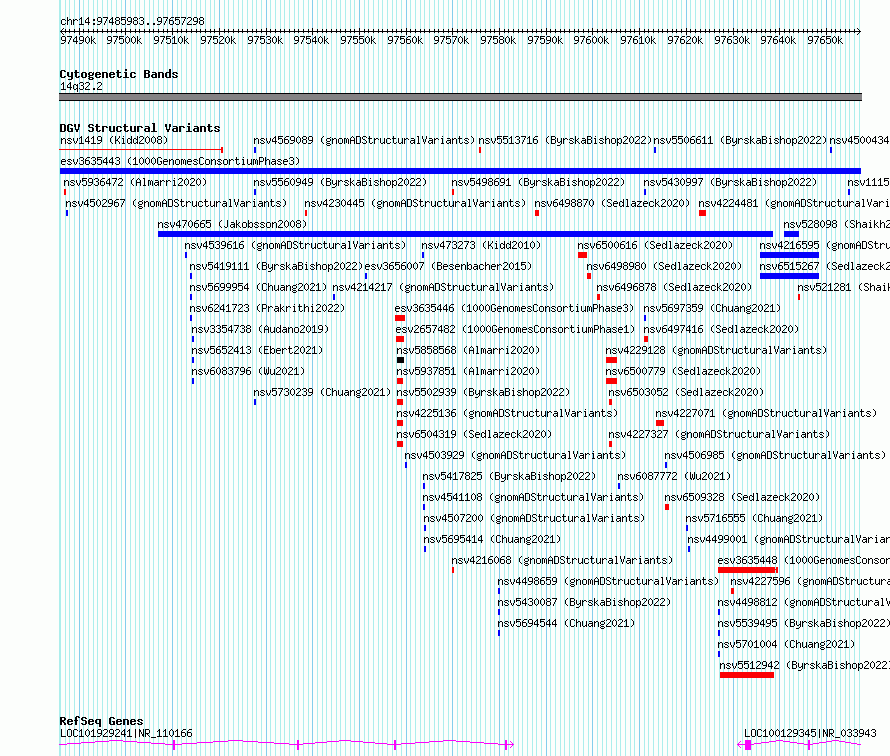Select the red esv3635448 variant bar
This screenshot has height=756, width=890.
tap(748, 570)
